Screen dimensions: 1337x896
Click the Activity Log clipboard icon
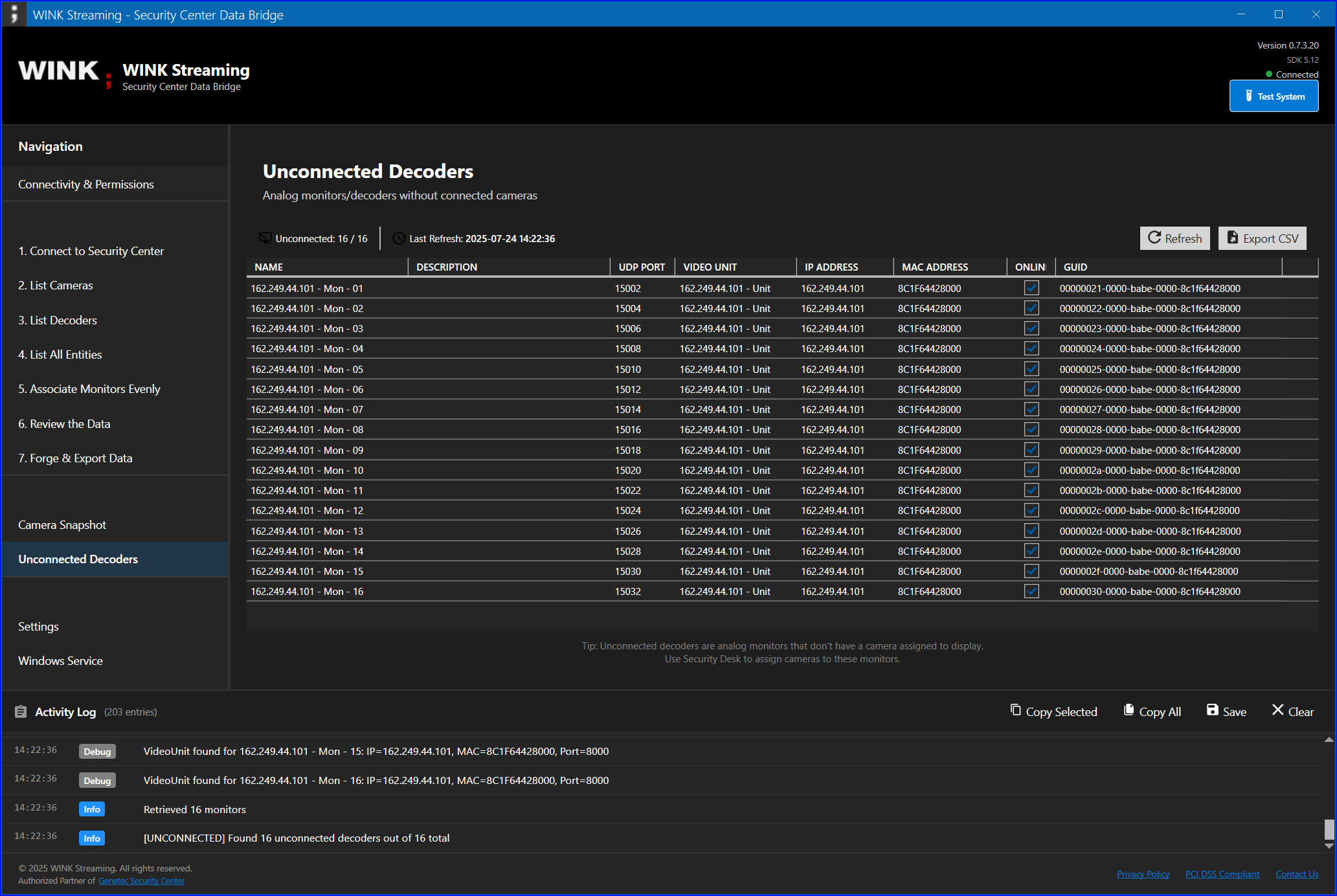(x=21, y=711)
